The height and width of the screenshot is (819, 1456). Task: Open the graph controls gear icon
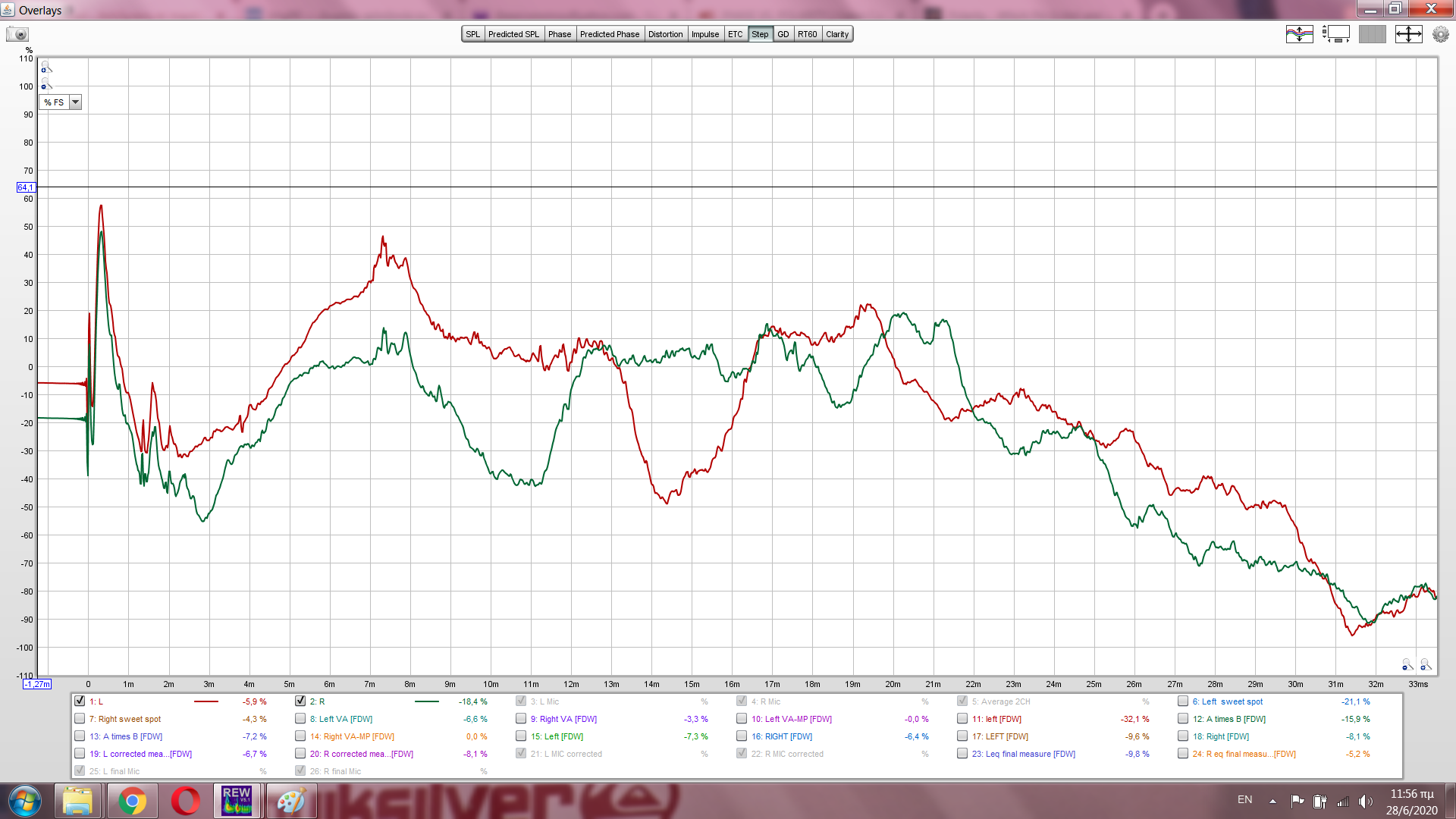[1440, 34]
